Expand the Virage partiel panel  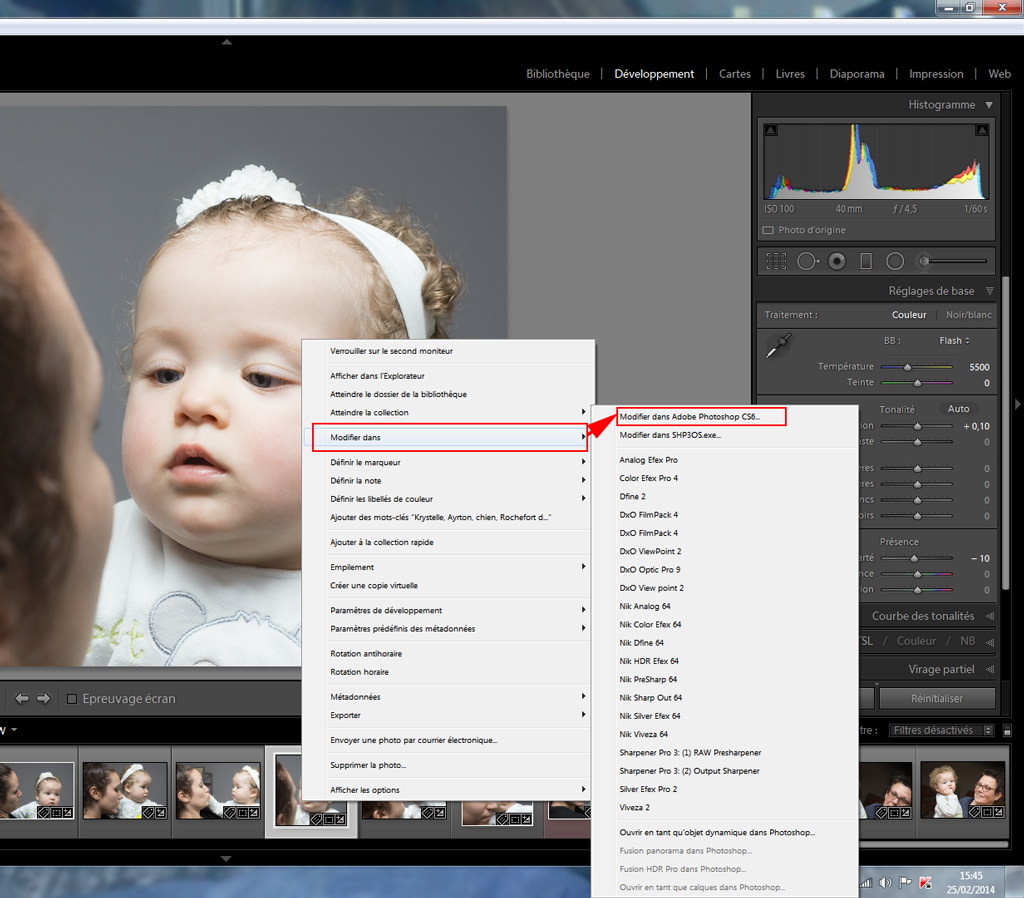click(991, 669)
